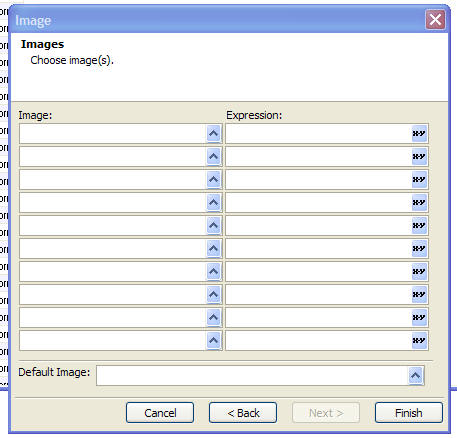Open expression builder for eighth Expression row

419,294
